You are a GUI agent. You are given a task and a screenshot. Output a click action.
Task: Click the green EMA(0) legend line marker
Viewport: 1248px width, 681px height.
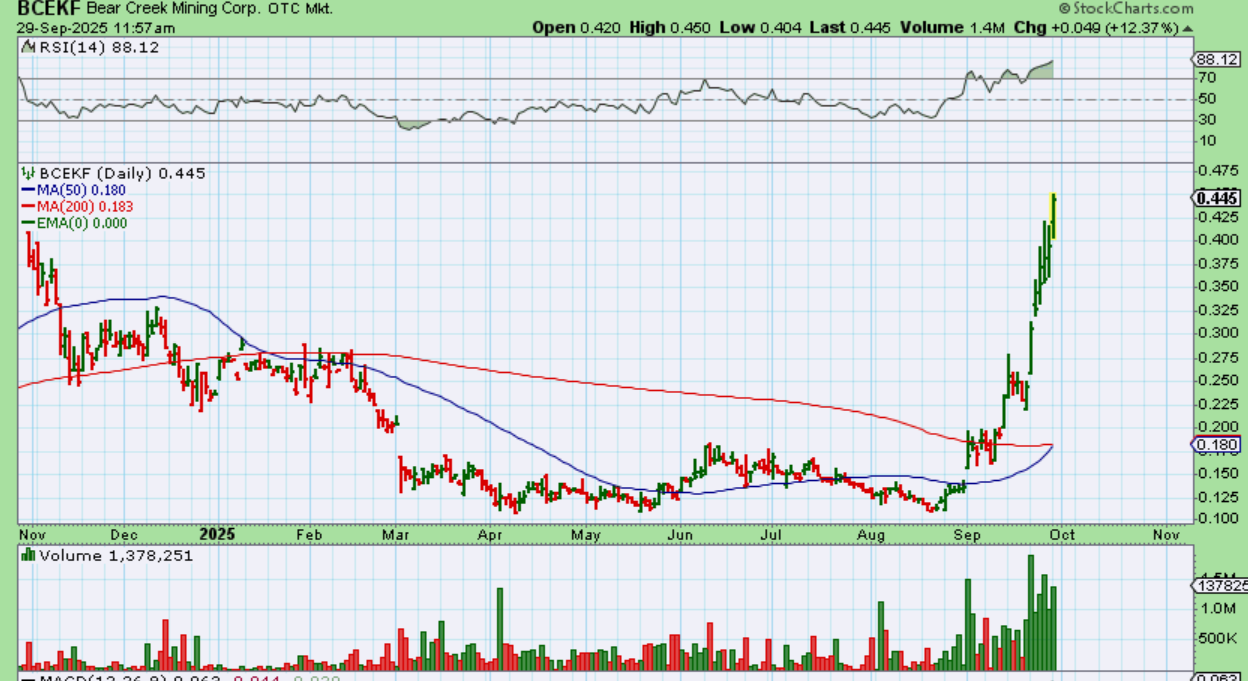click(x=30, y=223)
